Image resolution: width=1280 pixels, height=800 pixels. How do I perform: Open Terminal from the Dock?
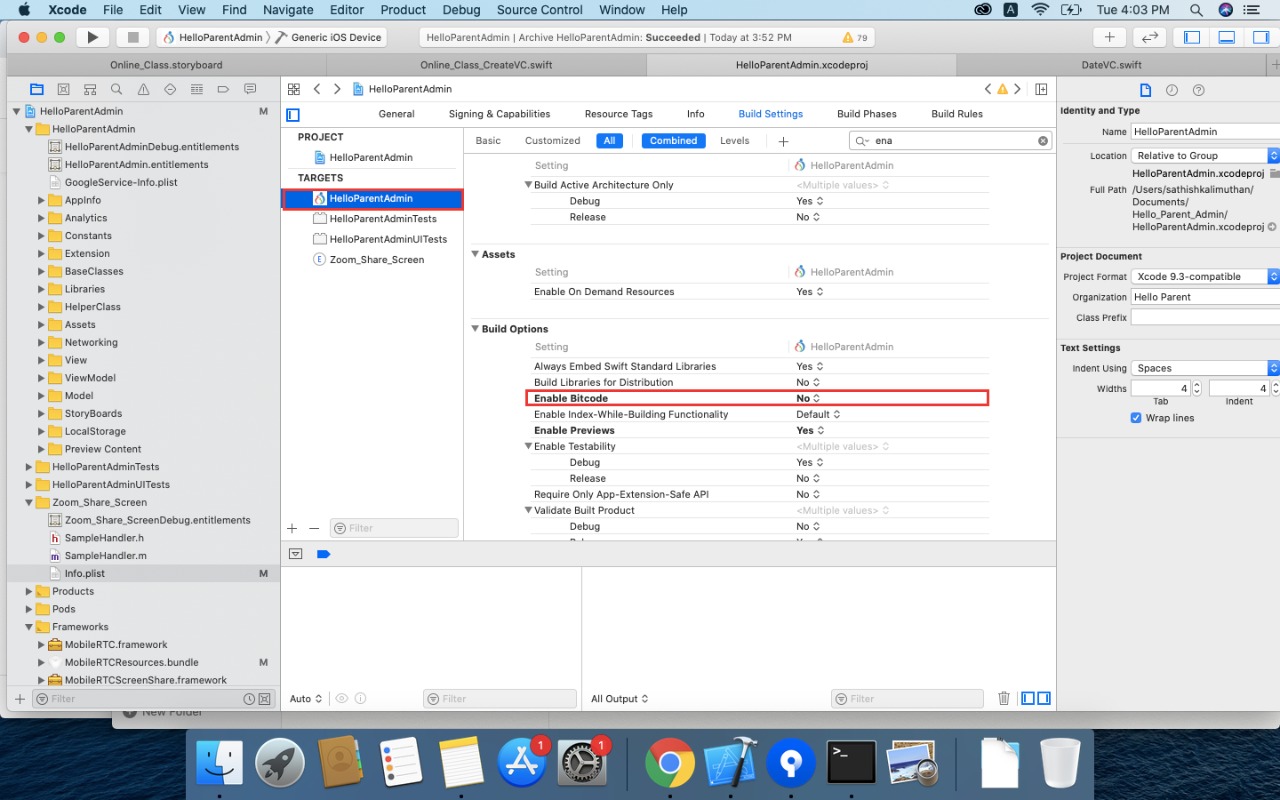(851, 765)
